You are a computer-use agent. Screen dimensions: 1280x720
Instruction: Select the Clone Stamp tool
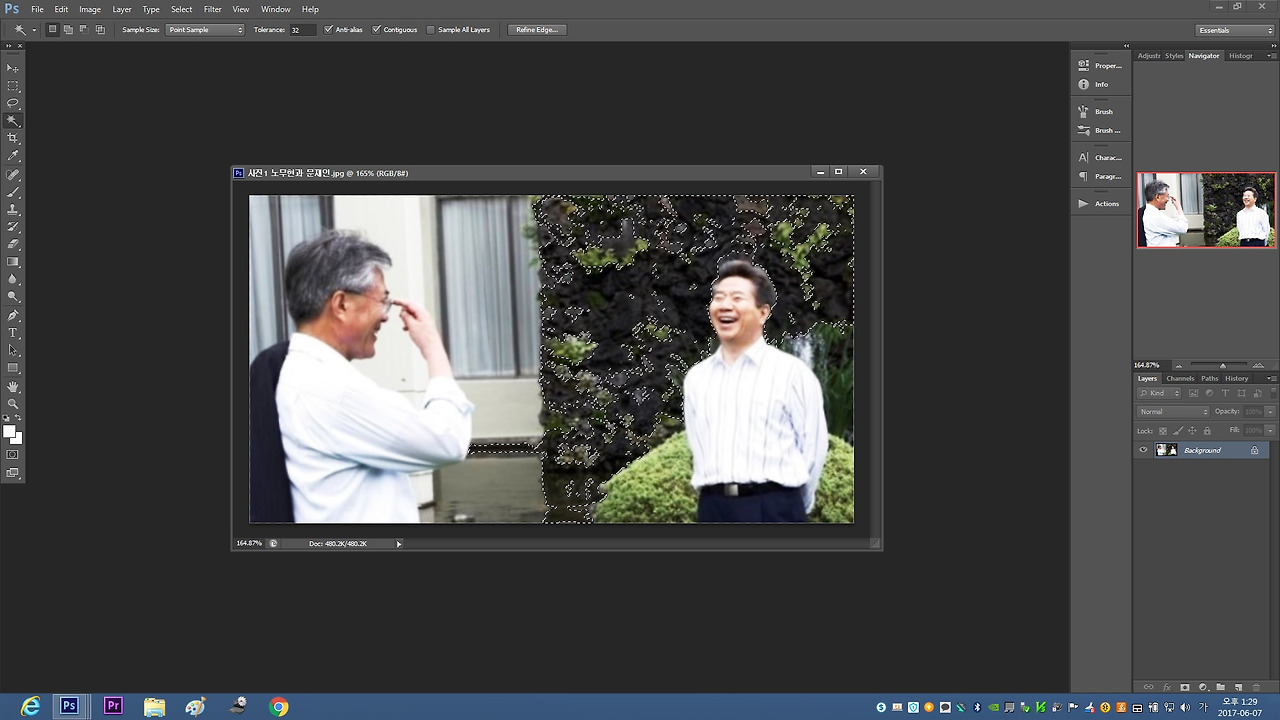pyautogui.click(x=13, y=210)
